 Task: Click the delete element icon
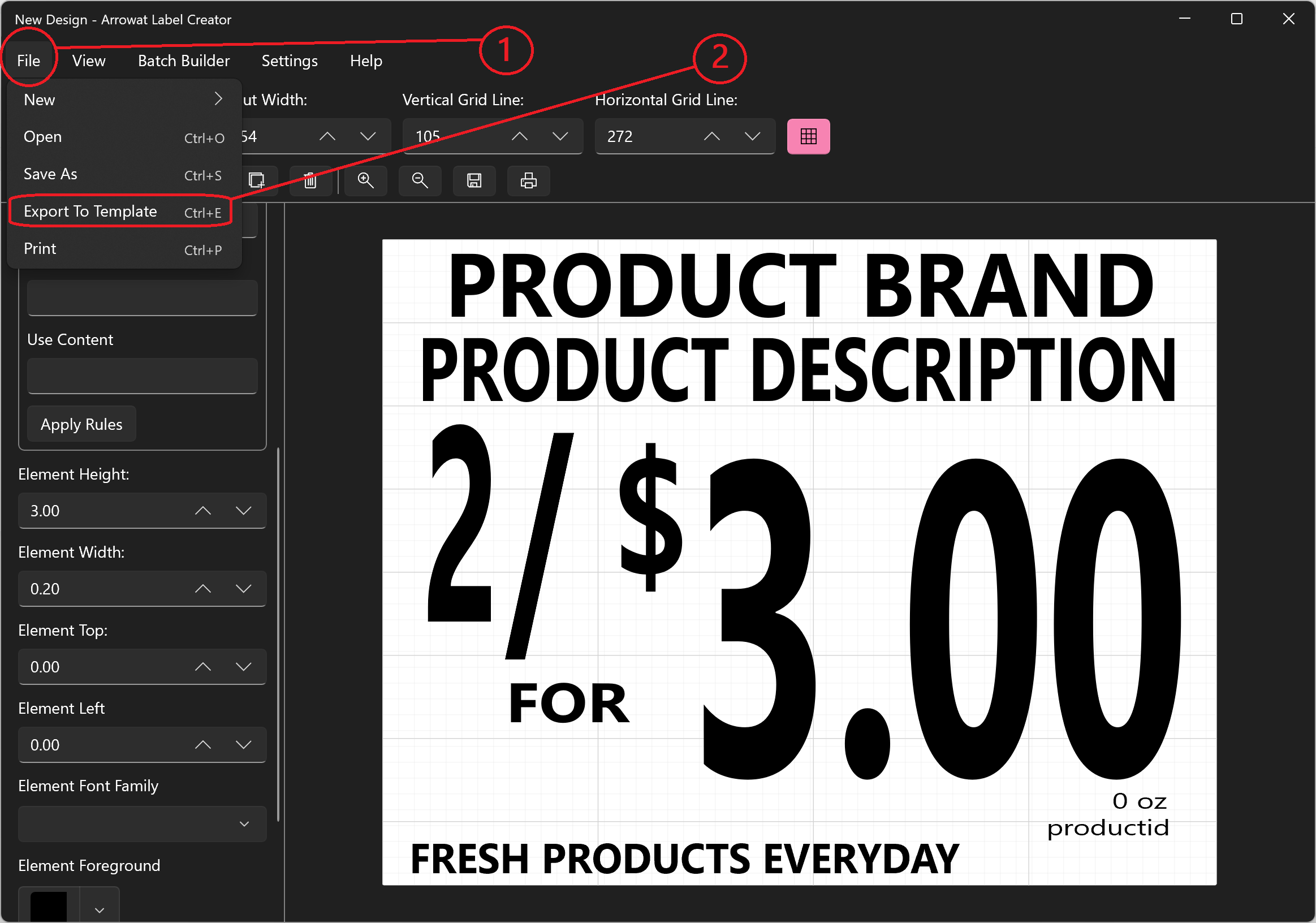(311, 180)
